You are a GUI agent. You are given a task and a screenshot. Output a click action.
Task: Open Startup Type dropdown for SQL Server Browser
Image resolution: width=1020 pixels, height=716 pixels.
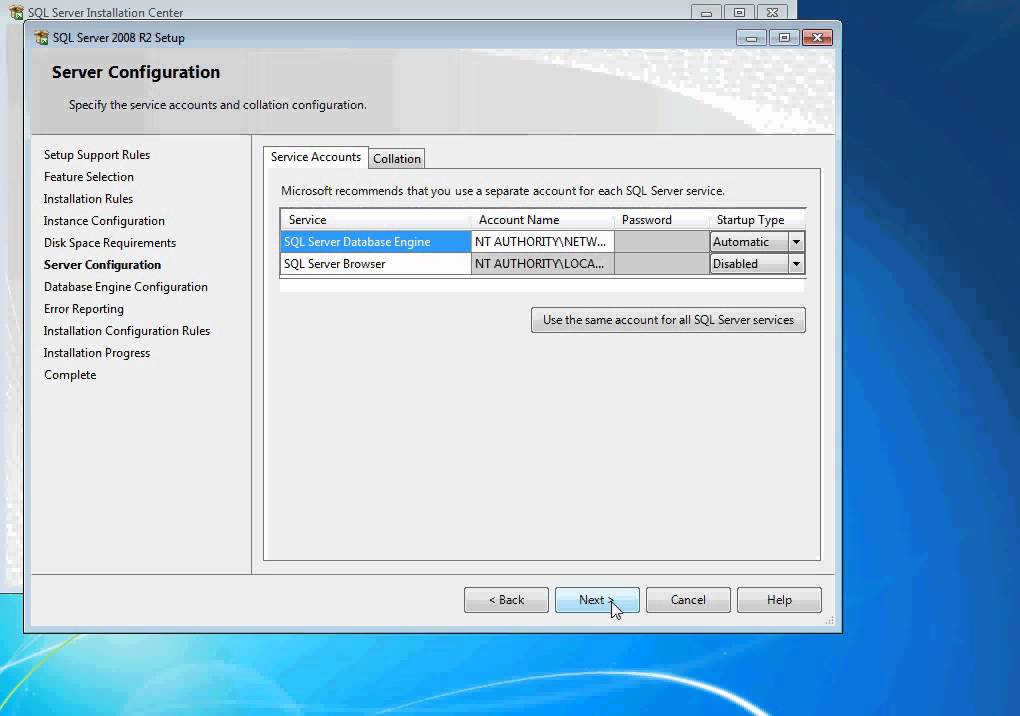796,264
